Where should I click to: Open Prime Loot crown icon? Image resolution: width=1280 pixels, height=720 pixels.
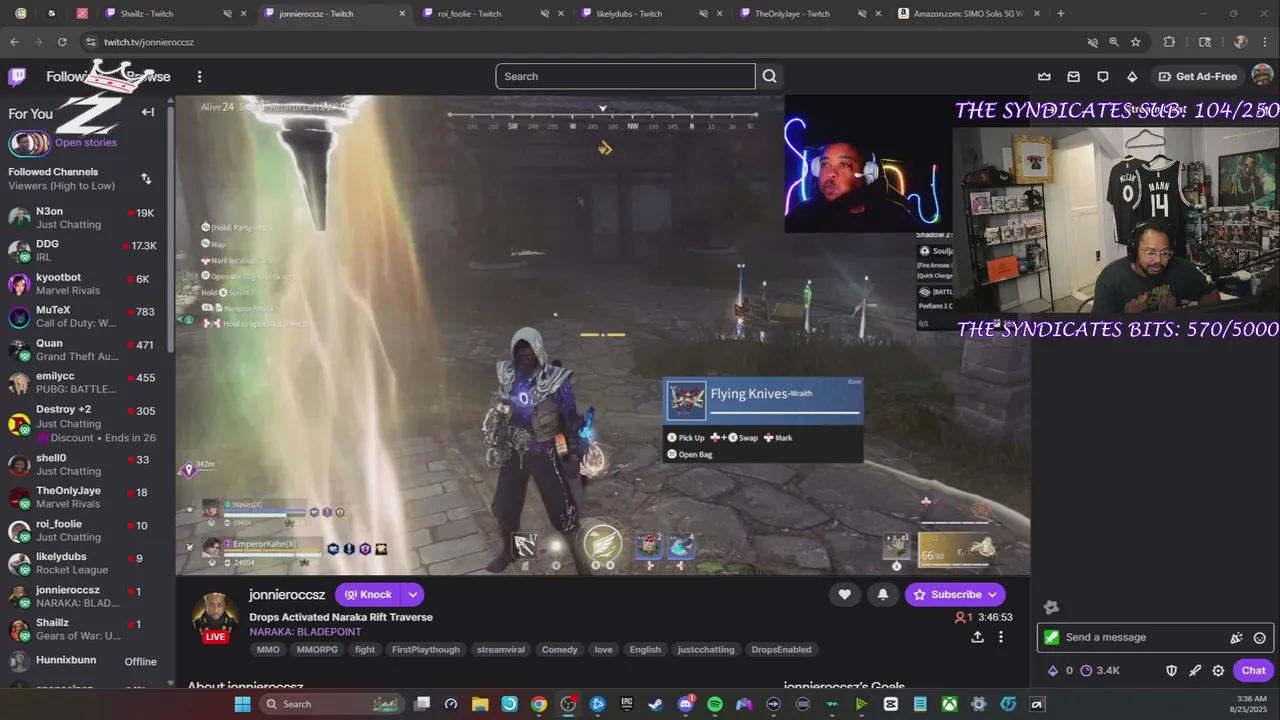click(x=1044, y=76)
